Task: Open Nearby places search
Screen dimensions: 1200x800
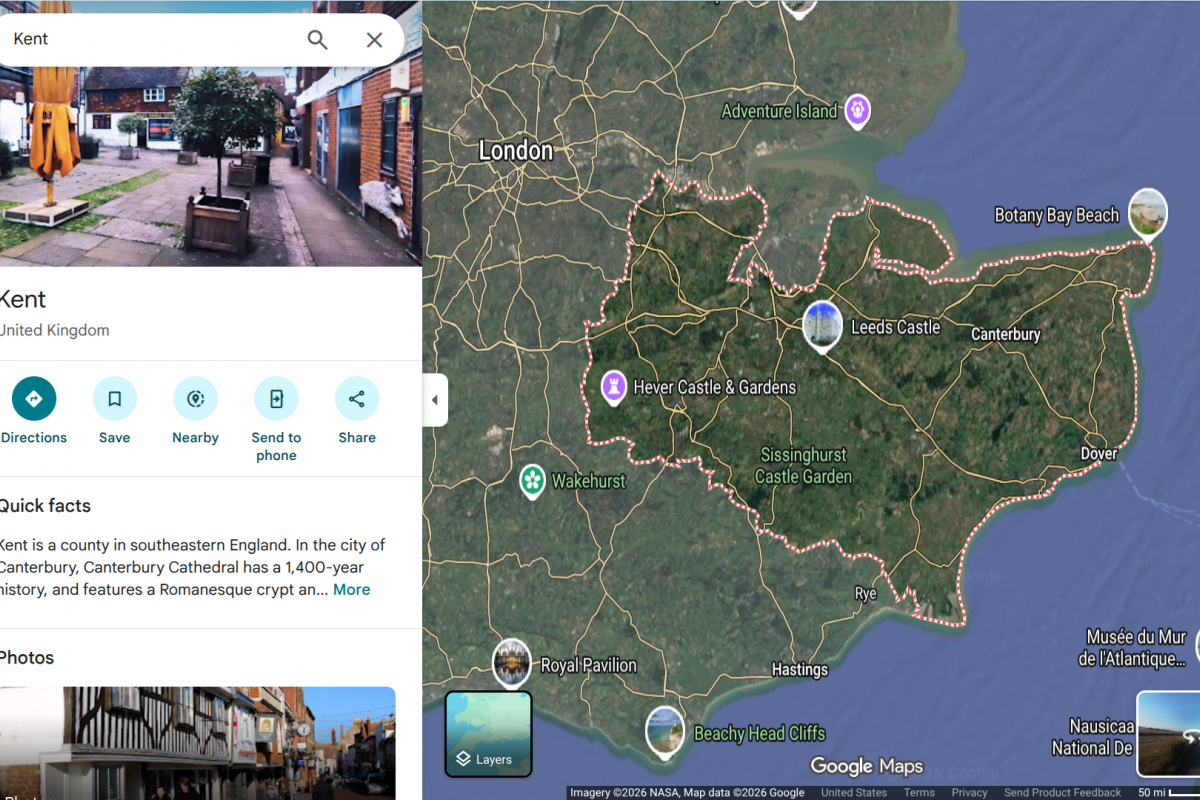Action: (x=195, y=399)
